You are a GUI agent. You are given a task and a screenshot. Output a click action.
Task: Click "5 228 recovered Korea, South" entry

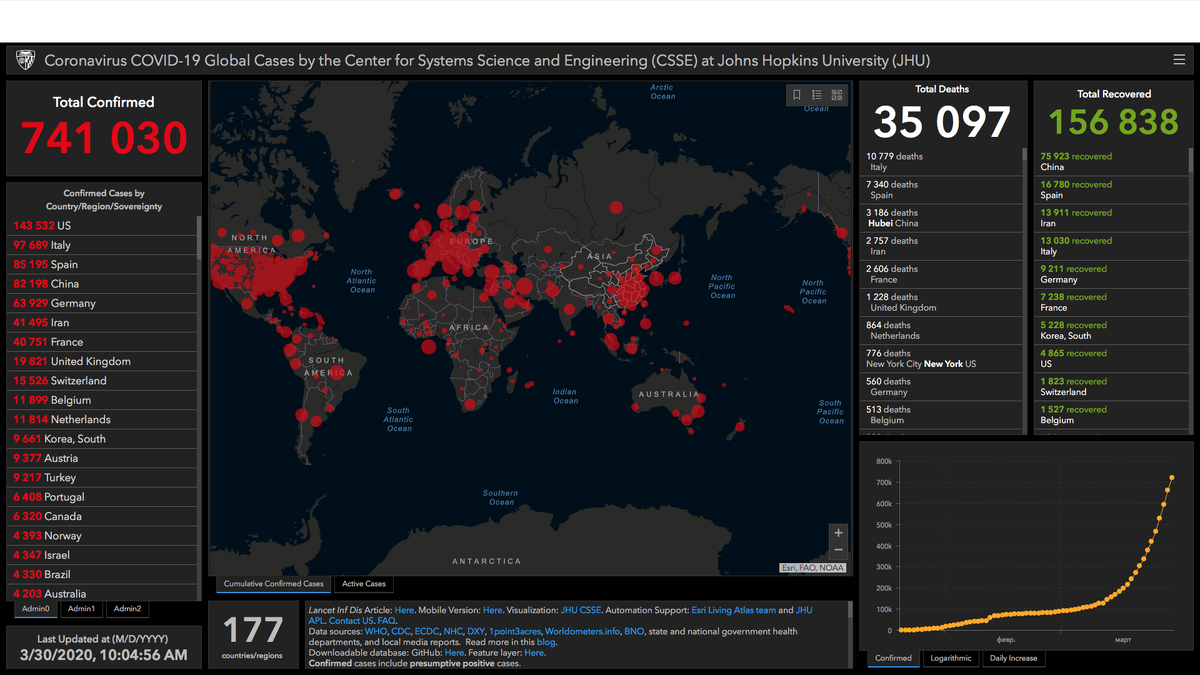[x=1112, y=331]
